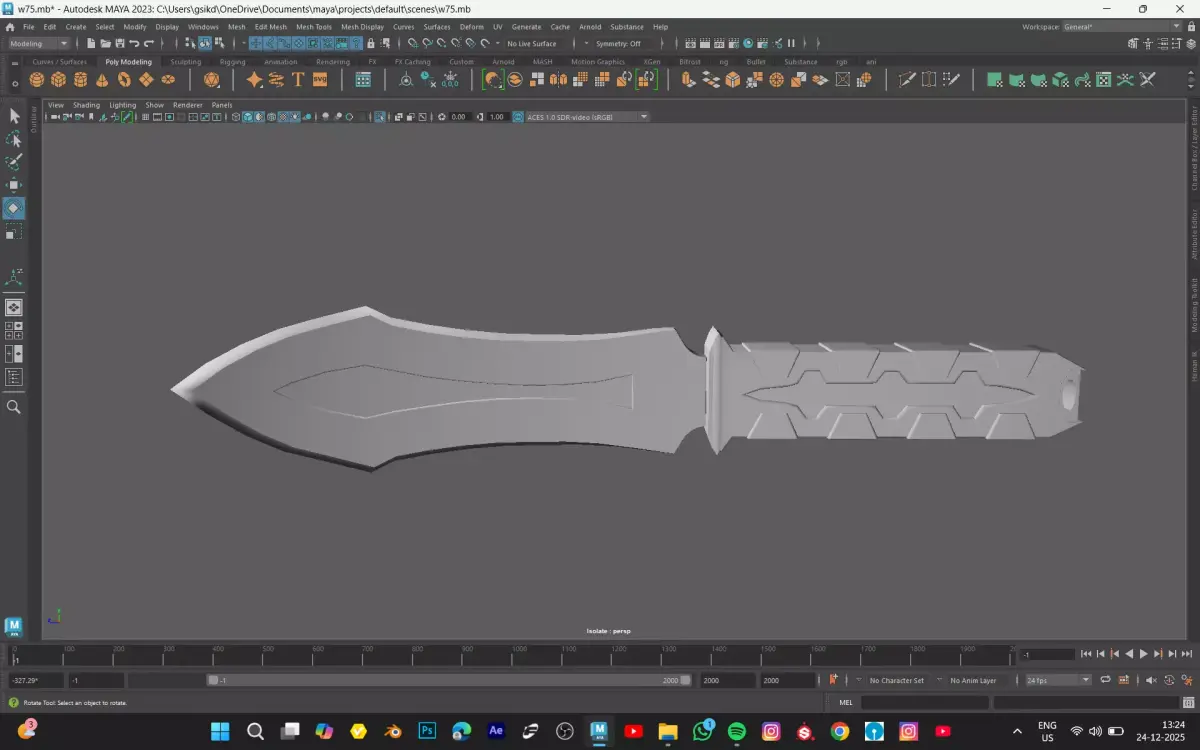Screen dimensions: 1200x750
Task: Toggle Isolate Select in viewport toolbar
Action: (380, 117)
